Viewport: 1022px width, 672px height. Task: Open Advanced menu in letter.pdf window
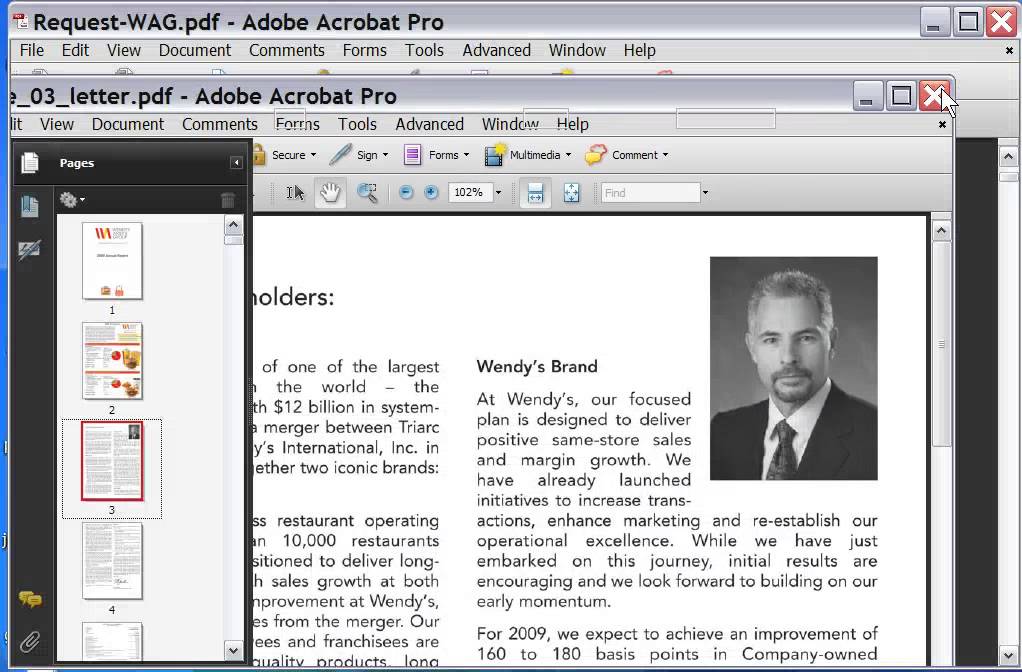pyautogui.click(x=430, y=124)
